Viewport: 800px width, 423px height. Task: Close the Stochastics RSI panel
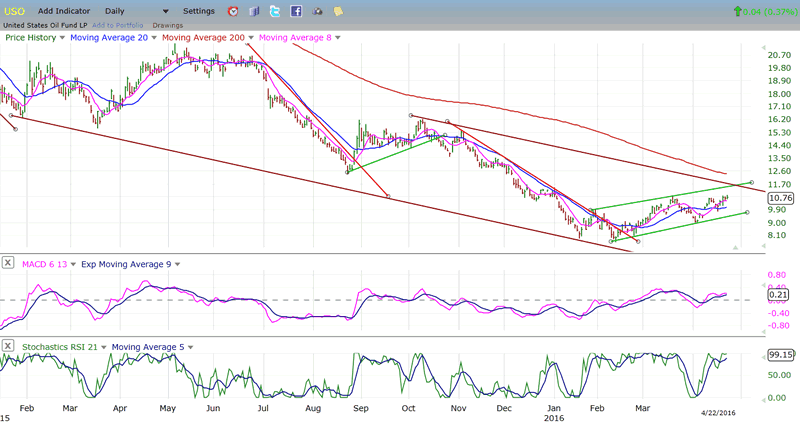[8, 347]
